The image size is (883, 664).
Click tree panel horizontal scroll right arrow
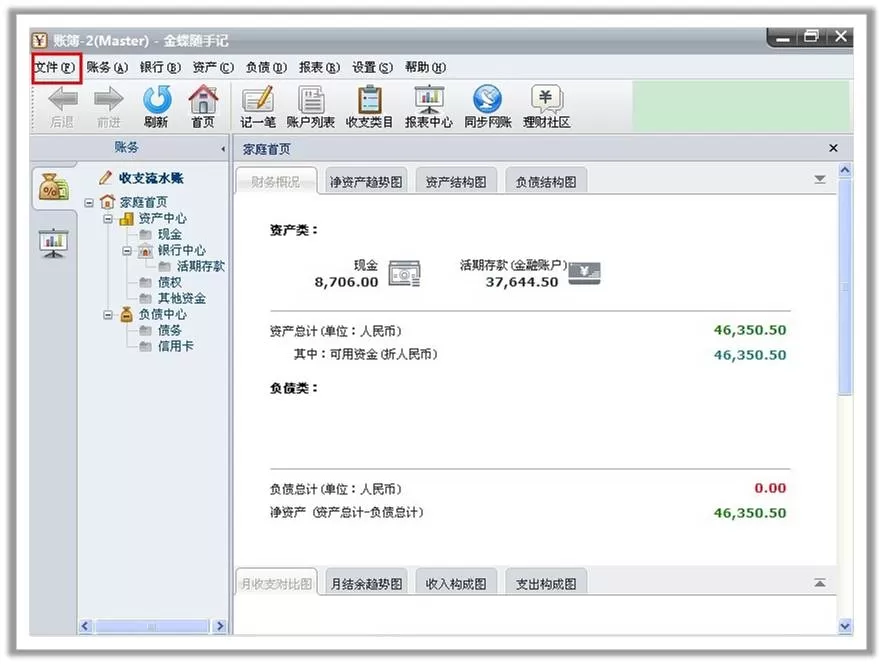point(220,626)
